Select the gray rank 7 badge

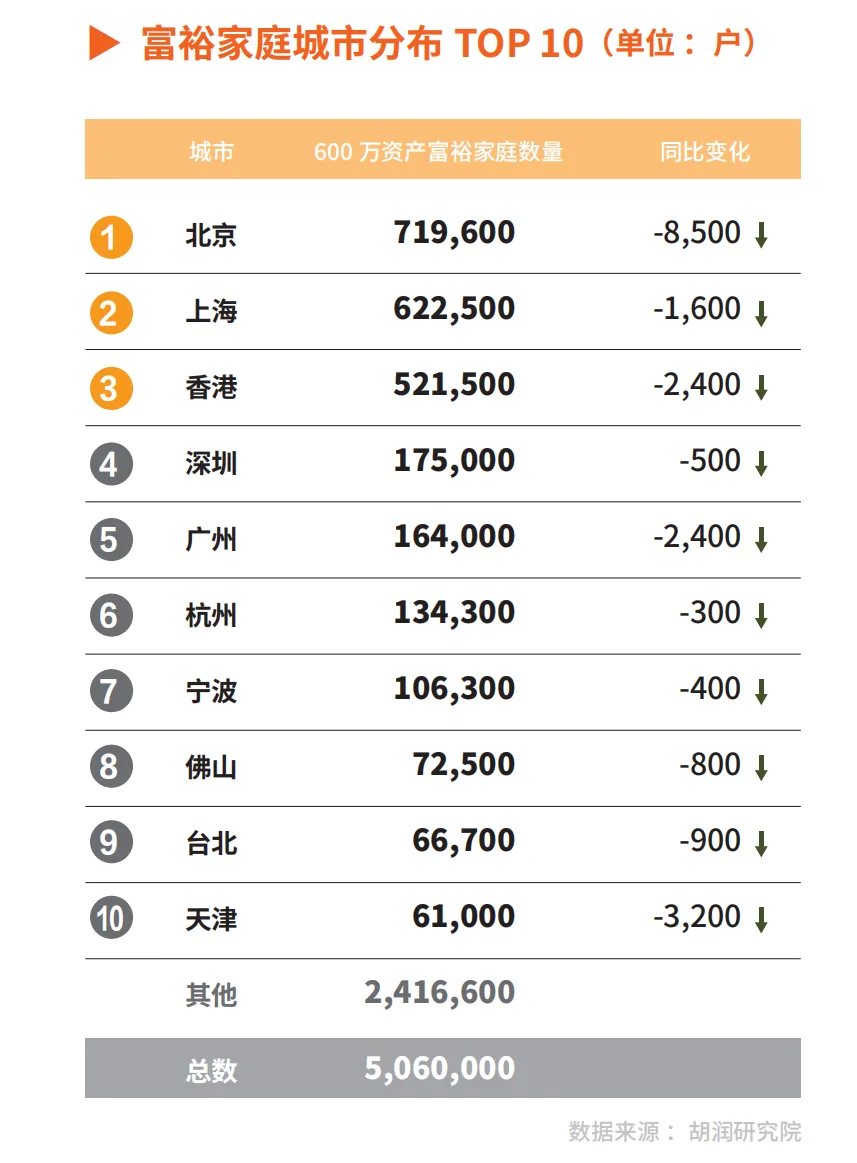click(x=111, y=691)
